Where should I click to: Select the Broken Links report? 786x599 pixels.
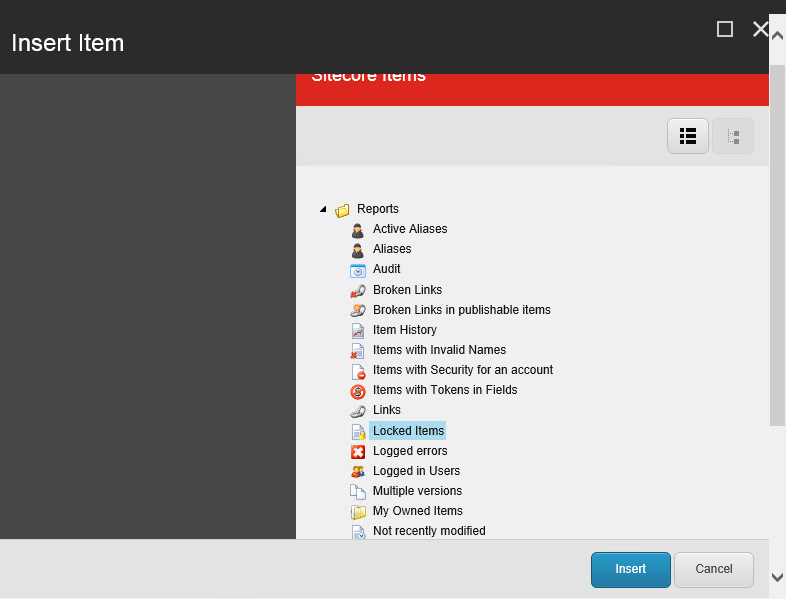click(x=408, y=290)
